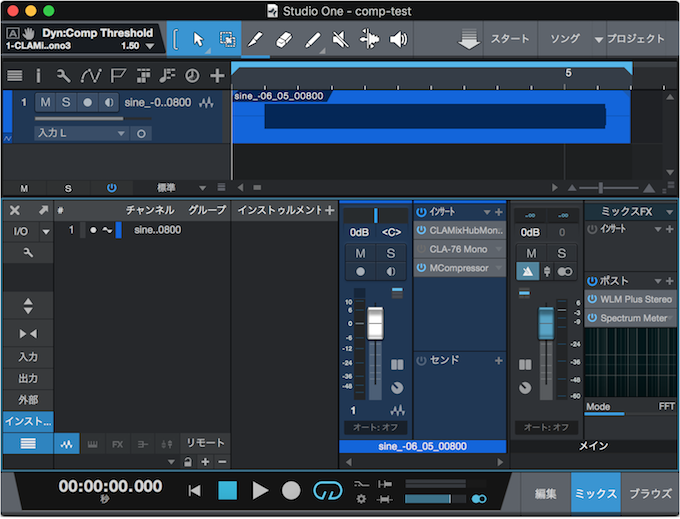Detach the mixer console arrow icon
680x519 pixels.
point(43,210)
